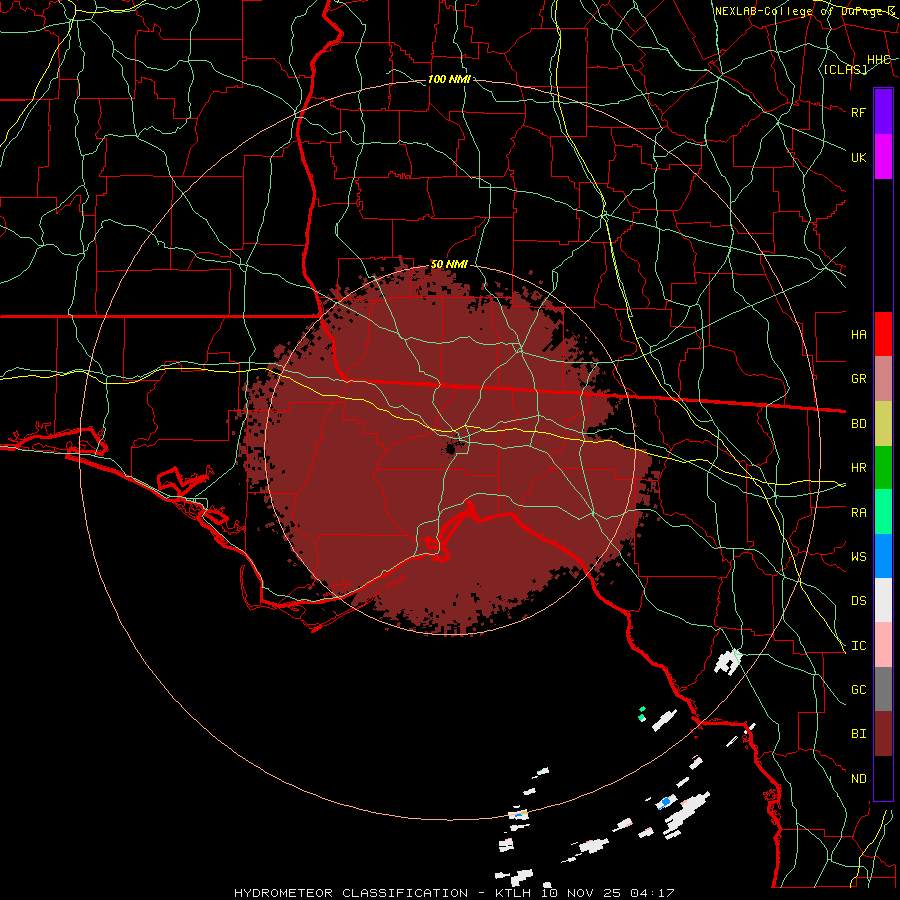Screen dimensions: 900x900
Task: Click the white DS legend swatch
Action: 883,600
